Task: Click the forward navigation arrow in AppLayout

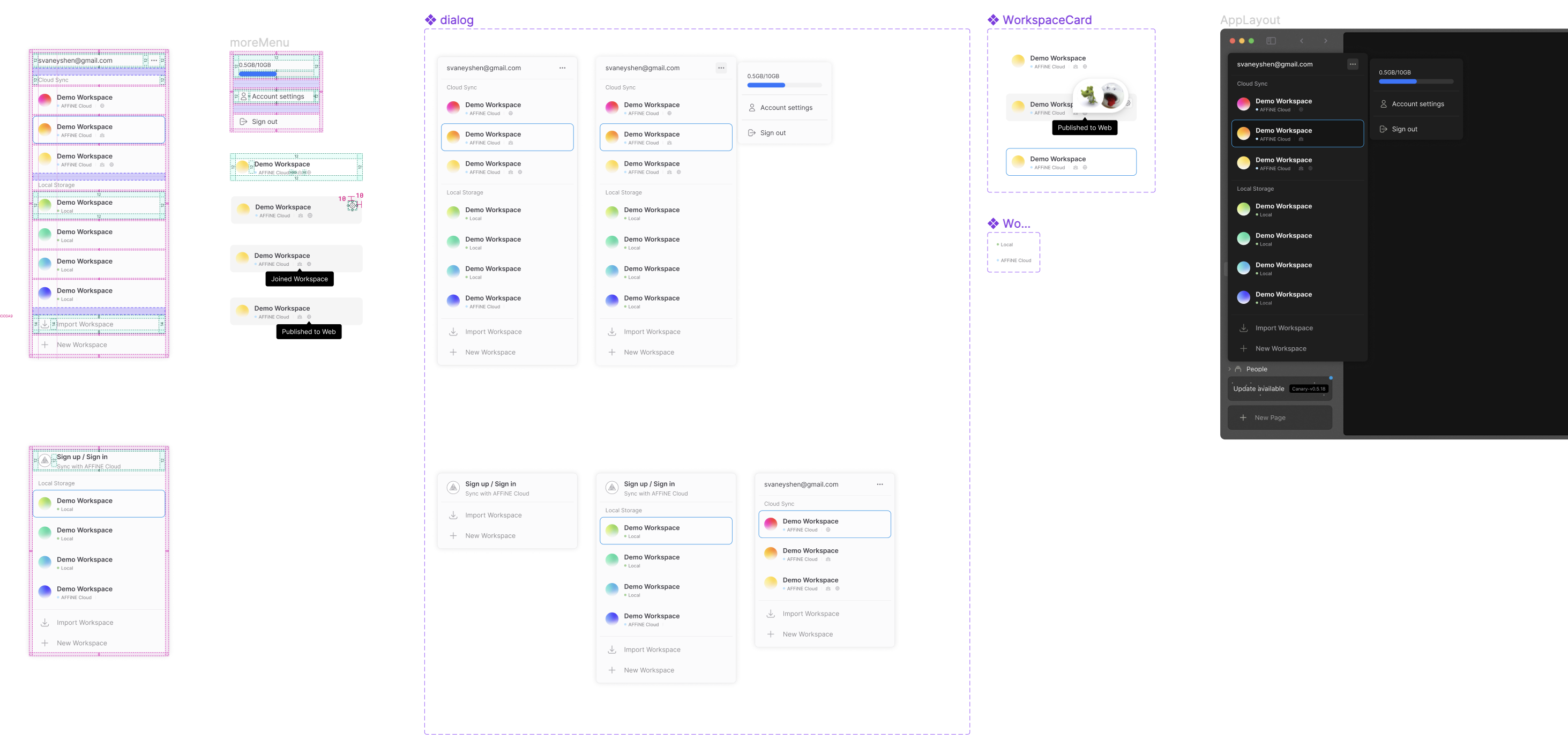Action: coord(1326,41)
